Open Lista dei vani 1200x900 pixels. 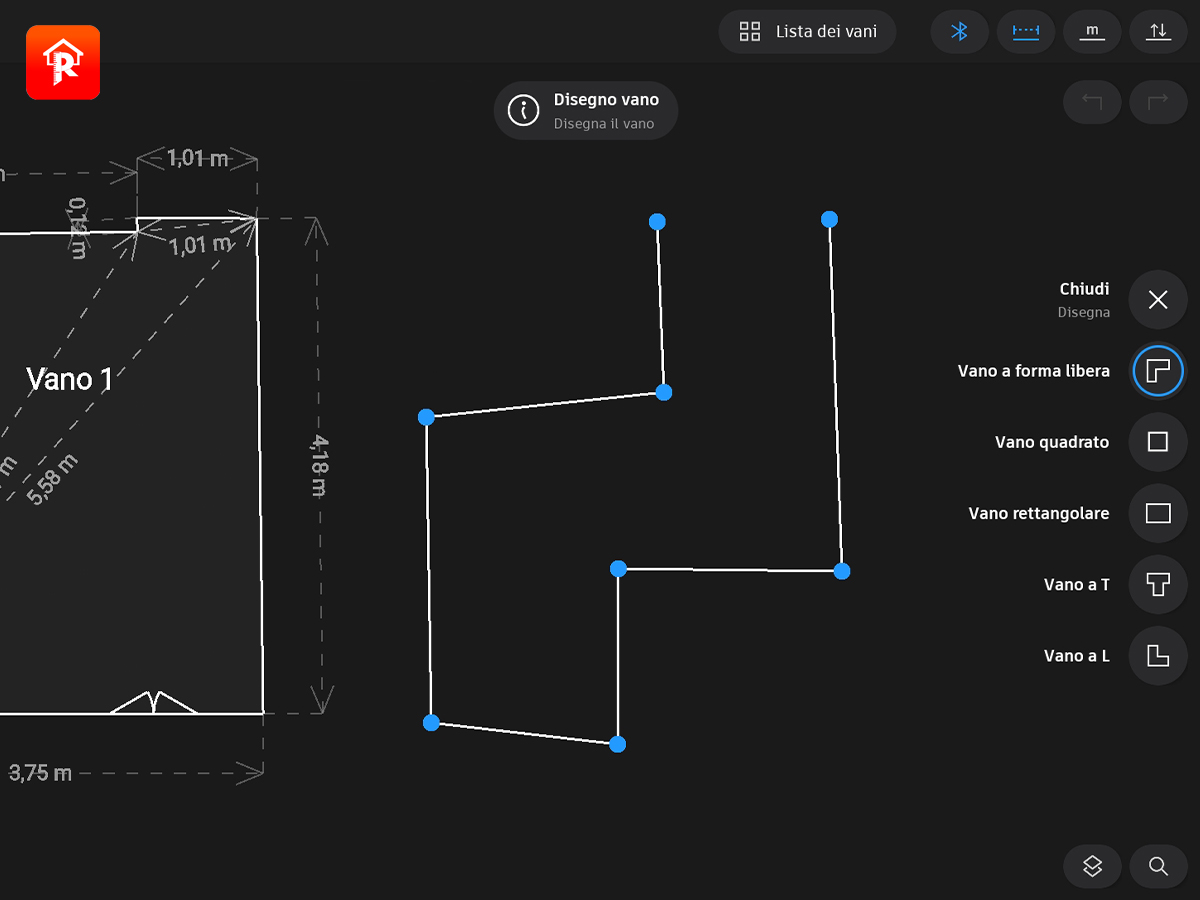coord(807,31)
